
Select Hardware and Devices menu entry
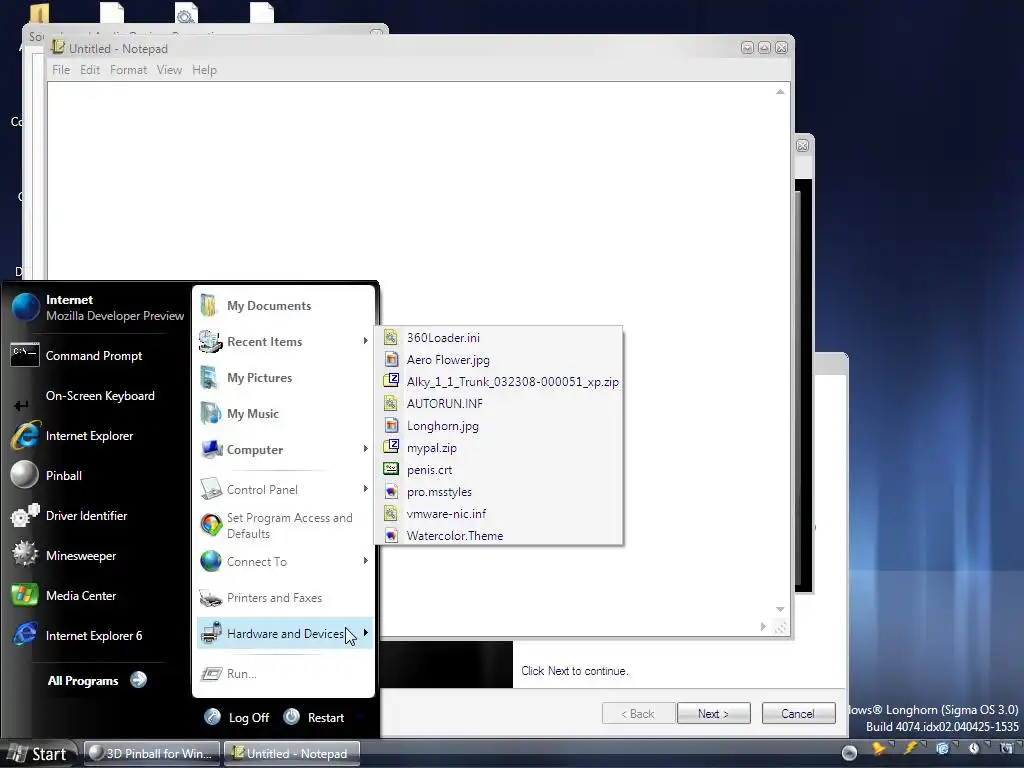tap(285, 633)
